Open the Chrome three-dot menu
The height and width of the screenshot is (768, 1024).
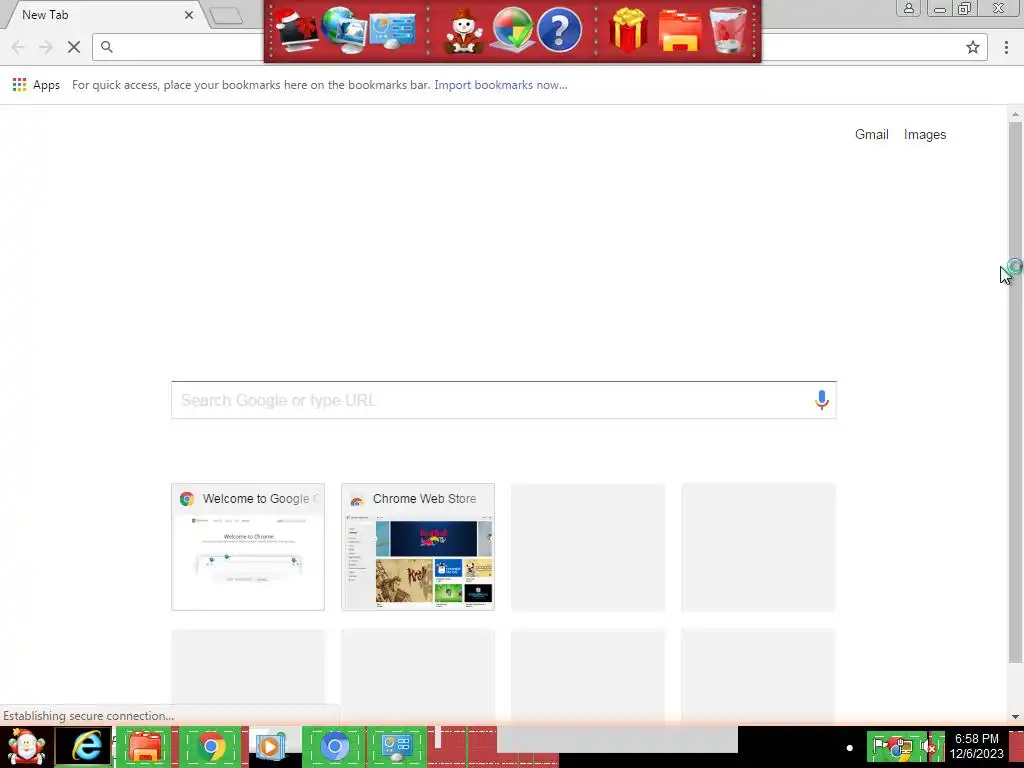(x=1006, y=47)
